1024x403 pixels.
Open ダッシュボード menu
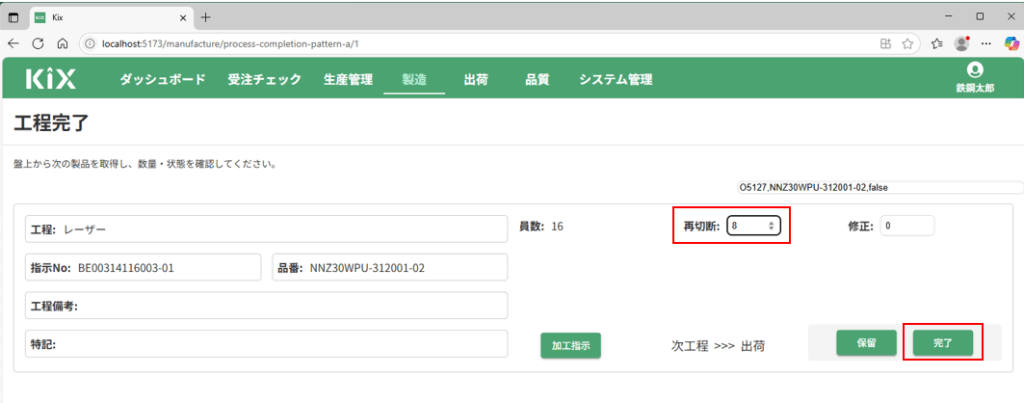click(163, 80)
